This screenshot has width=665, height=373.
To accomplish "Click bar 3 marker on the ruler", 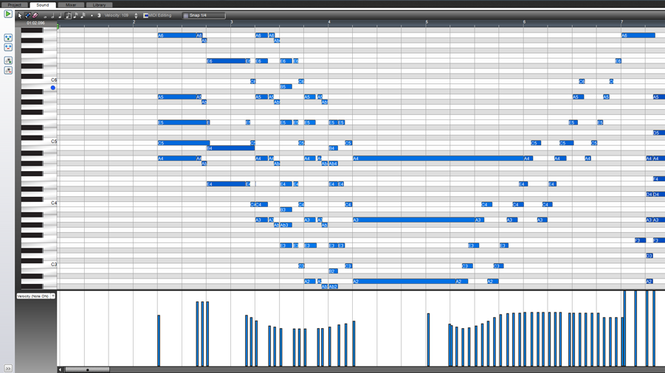I will [x=232, y=22].
